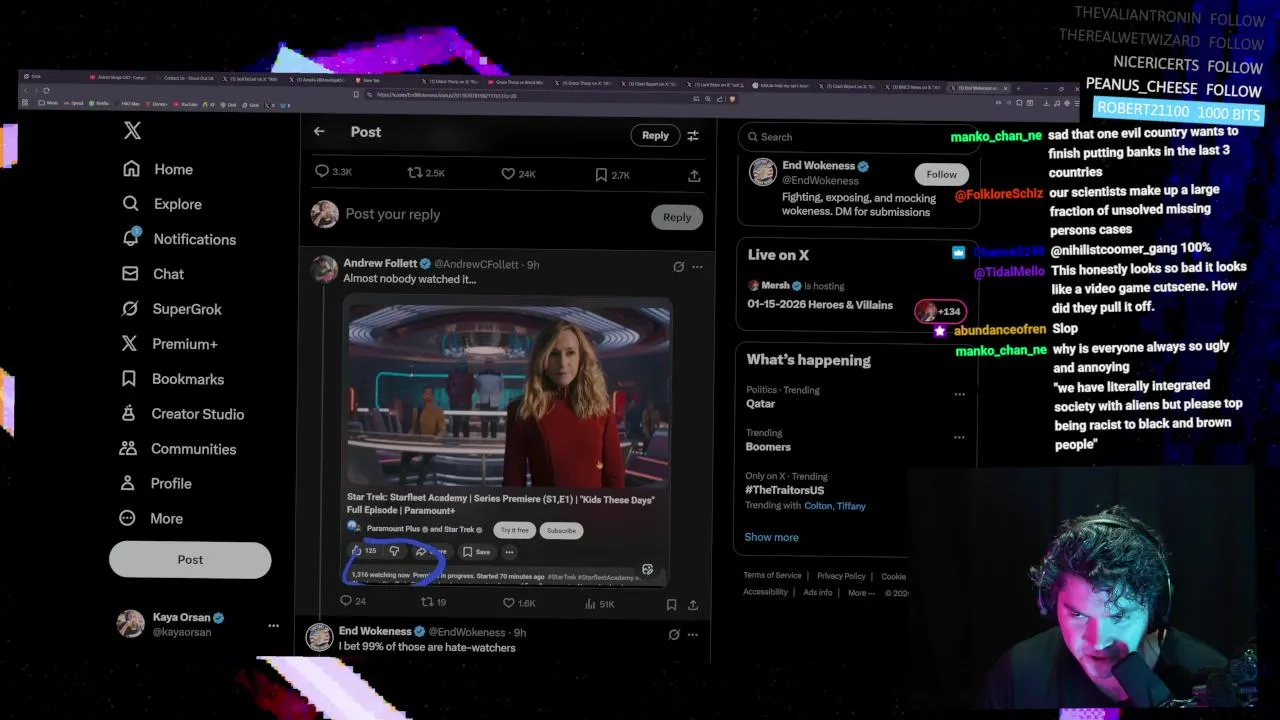Open more options for the Boomers trend

pos(959,438)
